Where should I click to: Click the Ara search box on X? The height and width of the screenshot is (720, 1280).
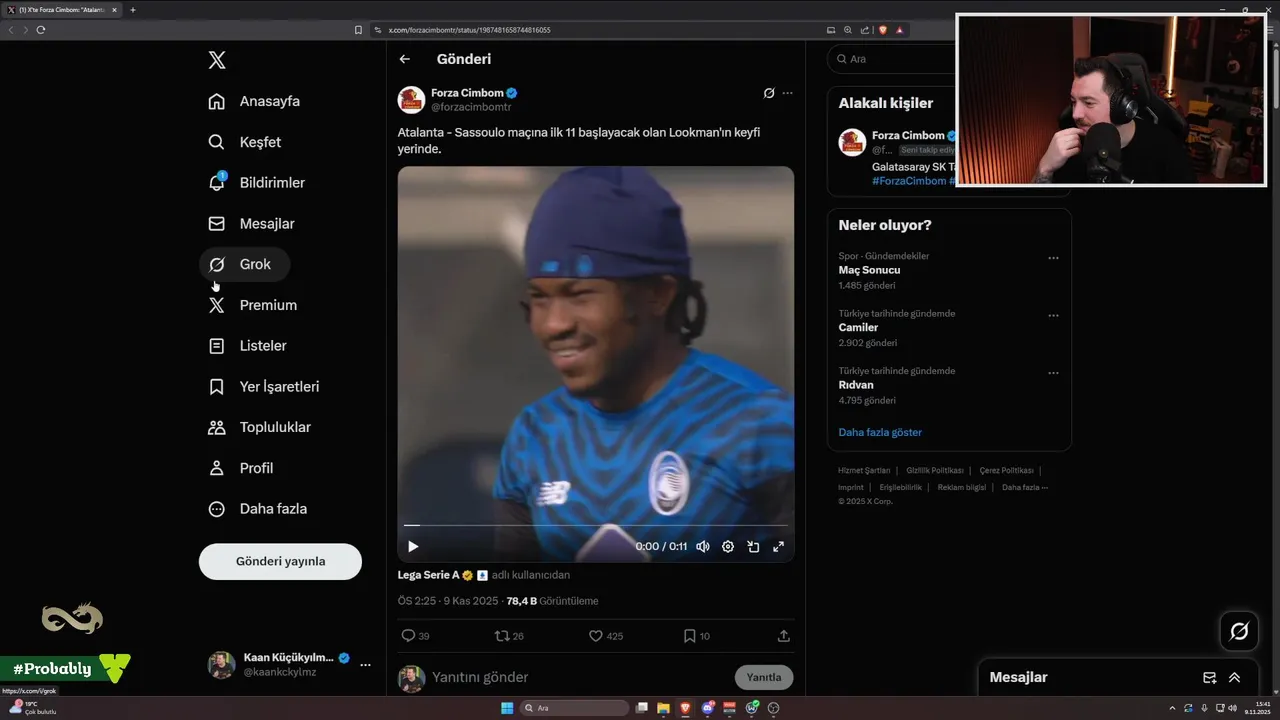point(892,59)
